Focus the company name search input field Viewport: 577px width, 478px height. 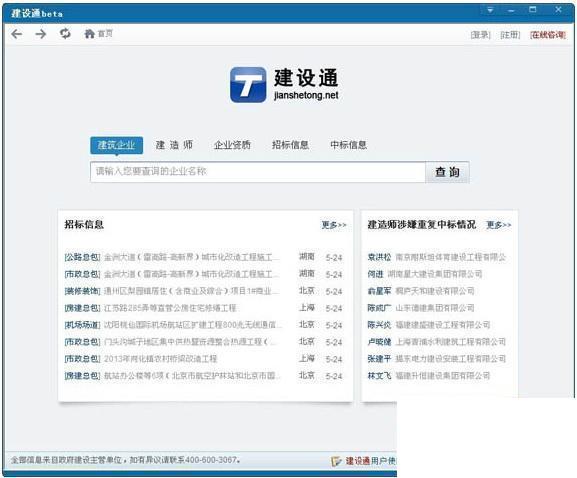(x=258, y=171)
